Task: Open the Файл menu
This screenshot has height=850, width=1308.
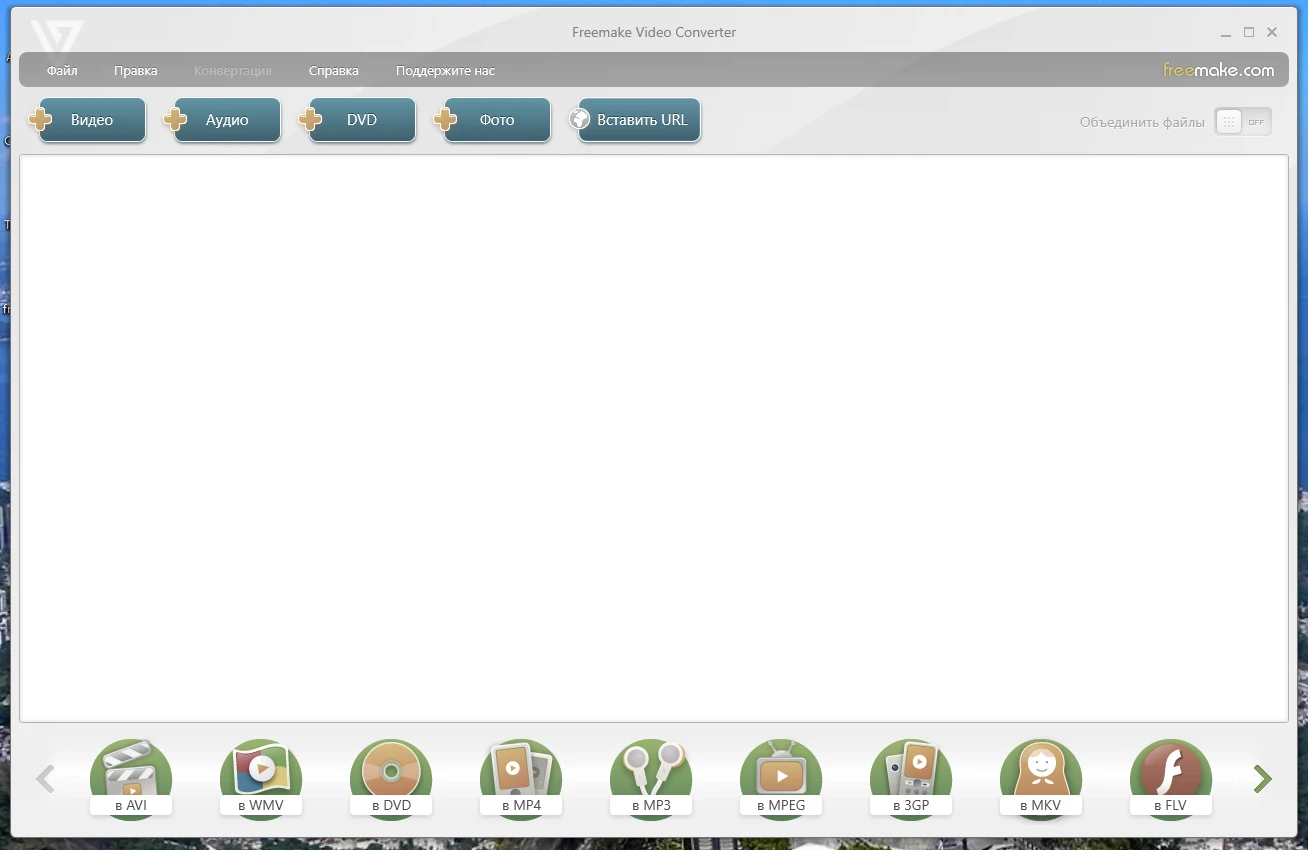Action: 62,71
